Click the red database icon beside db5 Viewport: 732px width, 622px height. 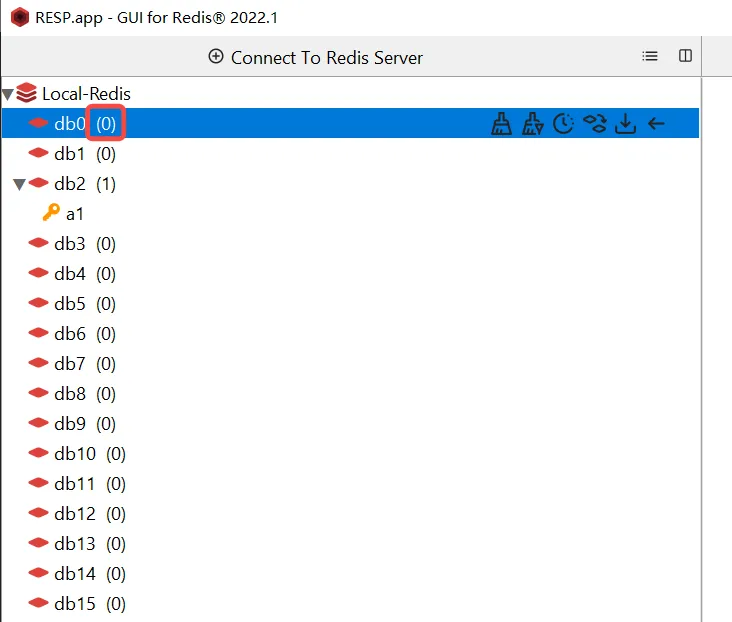pyautogui.click(x=38, y=303)
